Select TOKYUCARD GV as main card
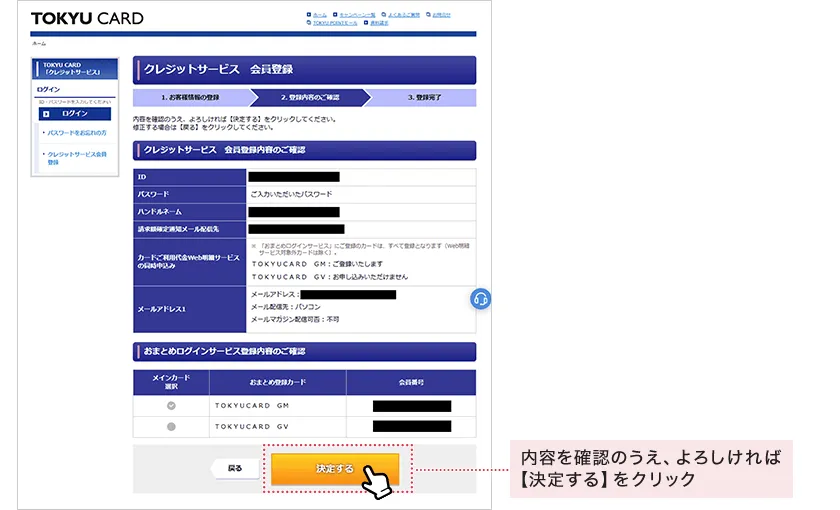Image resolution: width=840 pixels, height=510 pixels. (171, 427)
